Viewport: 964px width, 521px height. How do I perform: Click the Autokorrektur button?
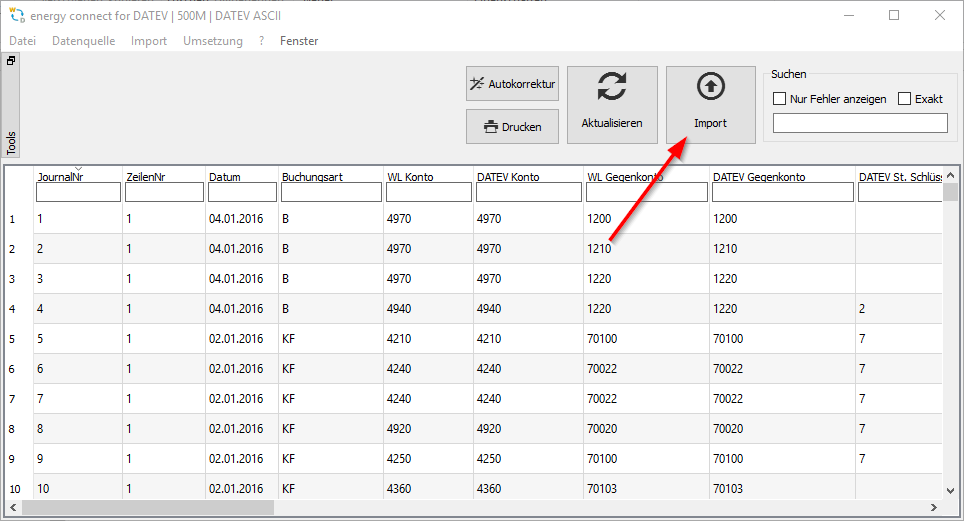pyautogui.click(x=512, y=84)
